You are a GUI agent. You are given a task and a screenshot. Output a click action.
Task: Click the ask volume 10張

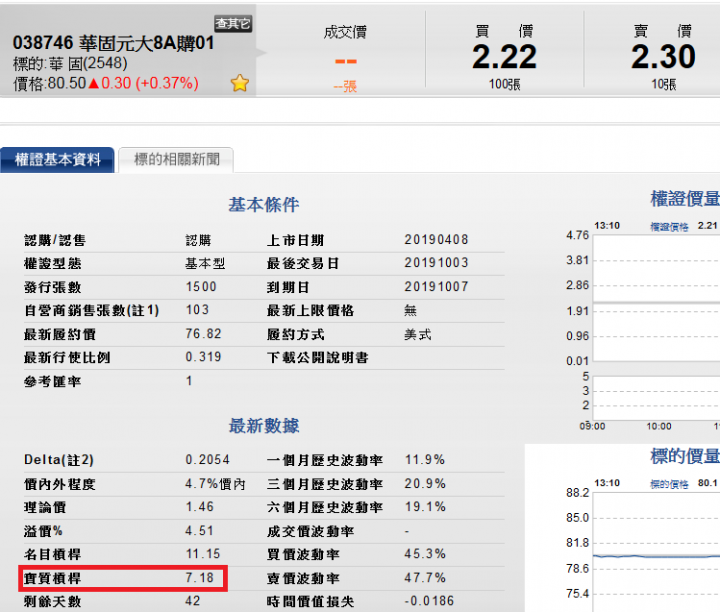click(x=664, y=84)
